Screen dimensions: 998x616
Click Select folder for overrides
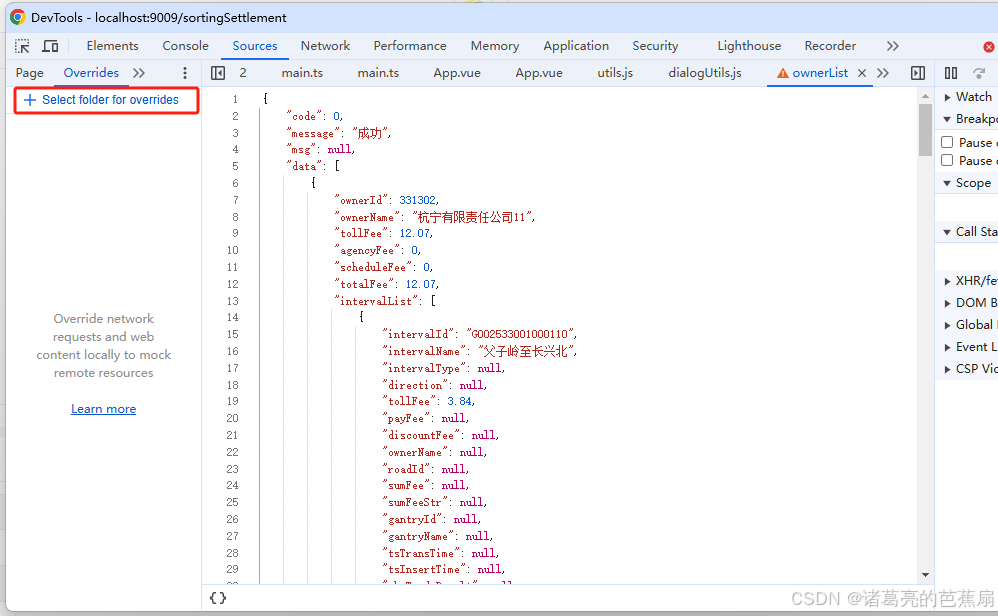106,100
